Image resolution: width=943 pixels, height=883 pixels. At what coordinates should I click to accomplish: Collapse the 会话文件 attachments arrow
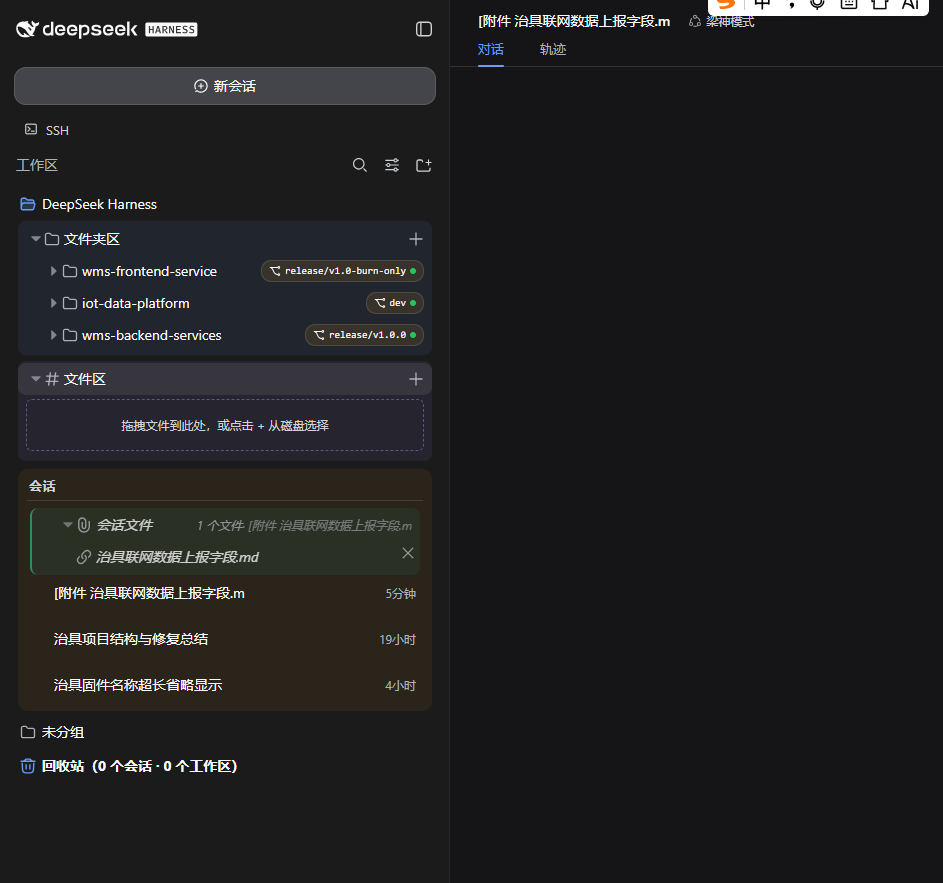67,525
